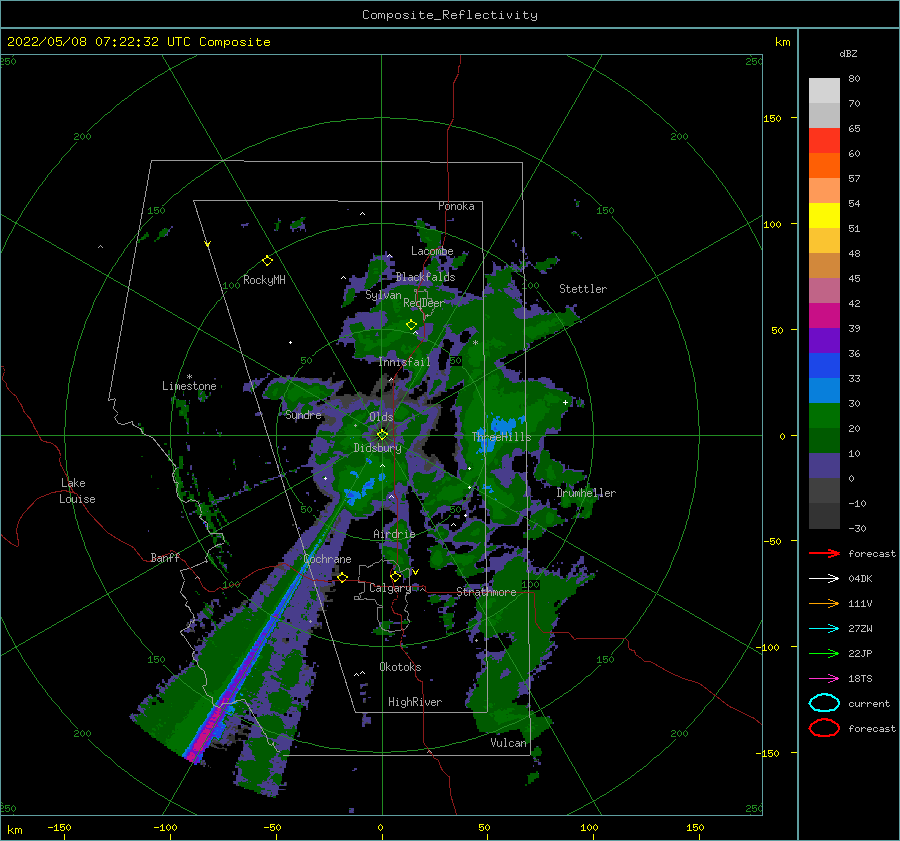This screenshot has width=900, height=841.
Task: Click the Didsbury label
Action: click(x=377, y=448)
